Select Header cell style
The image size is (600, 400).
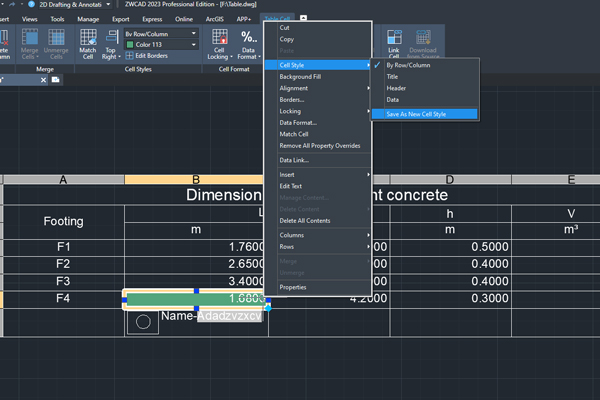425,88
